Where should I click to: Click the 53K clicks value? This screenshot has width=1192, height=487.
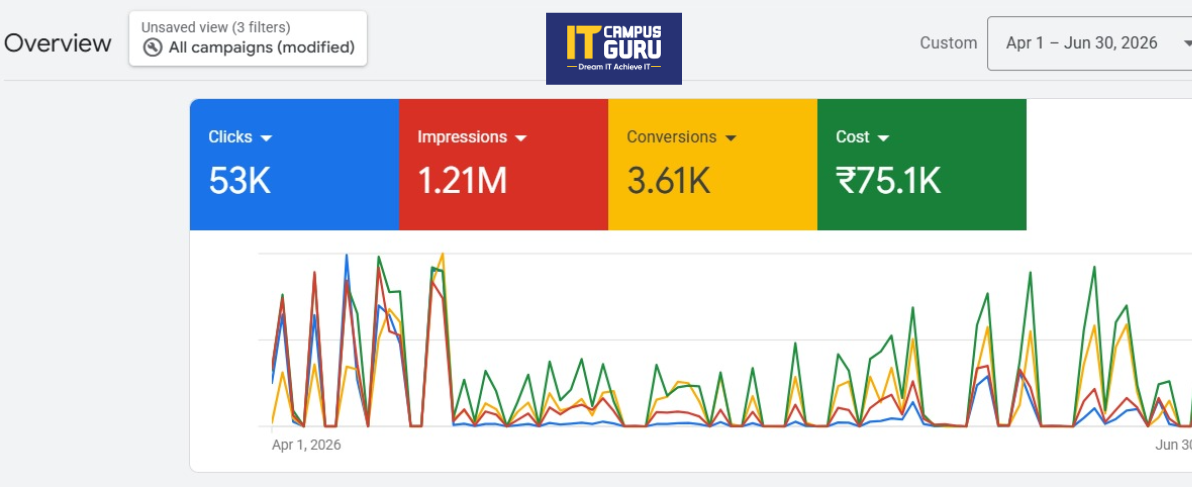point(239,182)
